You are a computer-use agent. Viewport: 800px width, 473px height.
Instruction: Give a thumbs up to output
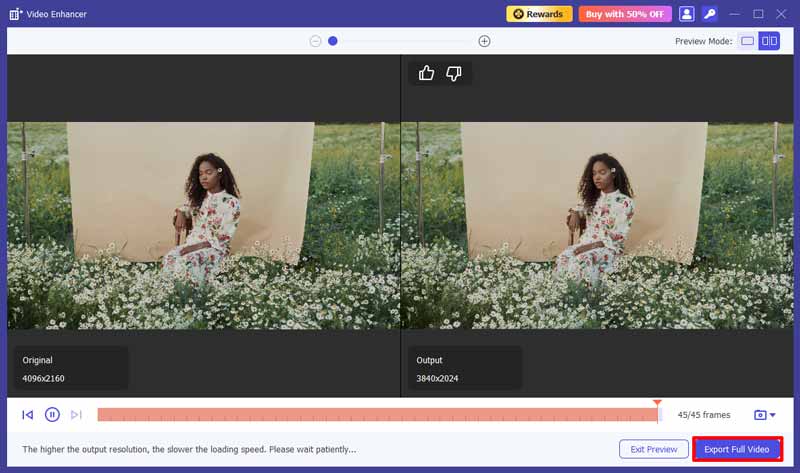point(427,73)
